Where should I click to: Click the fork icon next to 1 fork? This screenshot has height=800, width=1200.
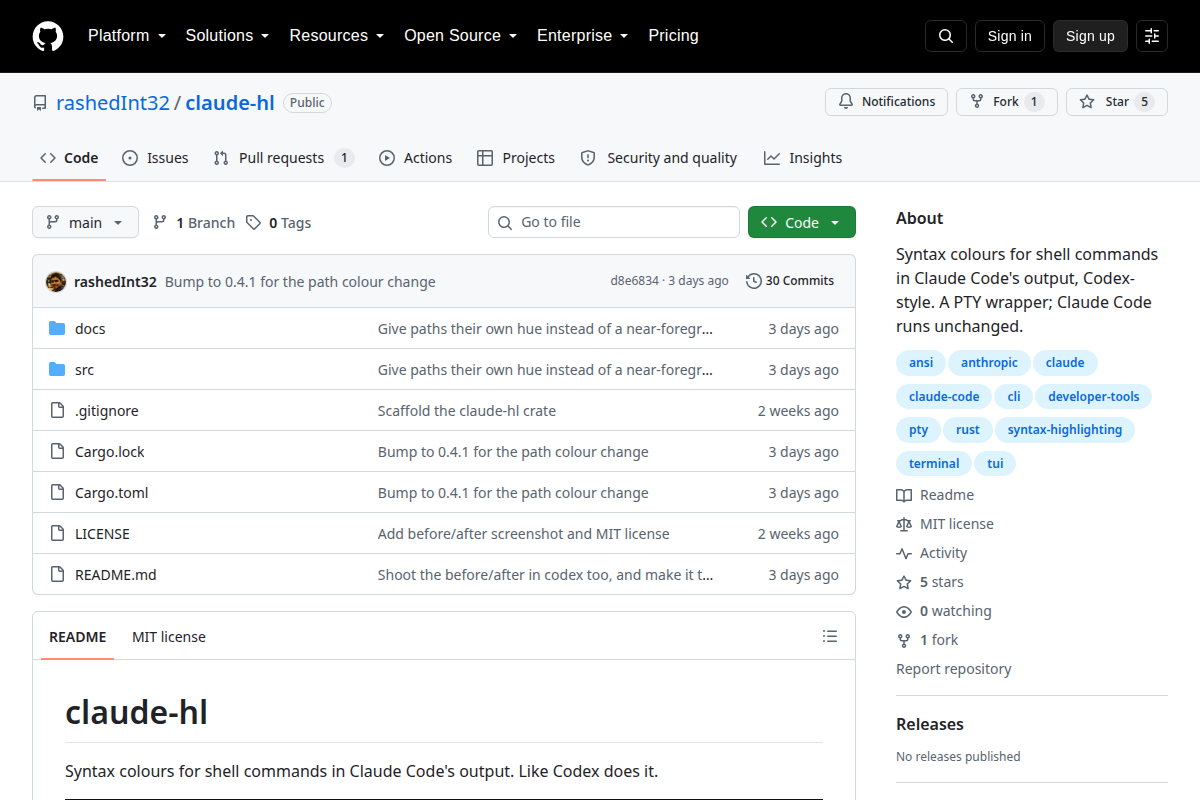tap(904, 640)
